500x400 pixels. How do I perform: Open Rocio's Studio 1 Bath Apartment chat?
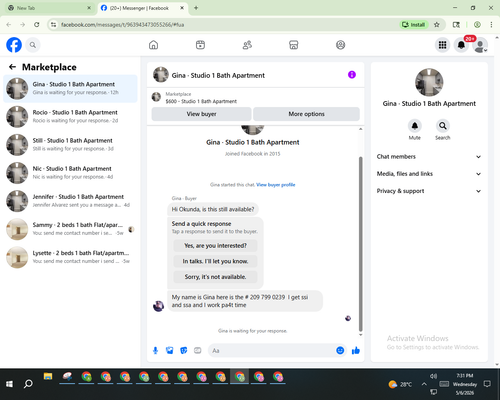pos(70,117)
